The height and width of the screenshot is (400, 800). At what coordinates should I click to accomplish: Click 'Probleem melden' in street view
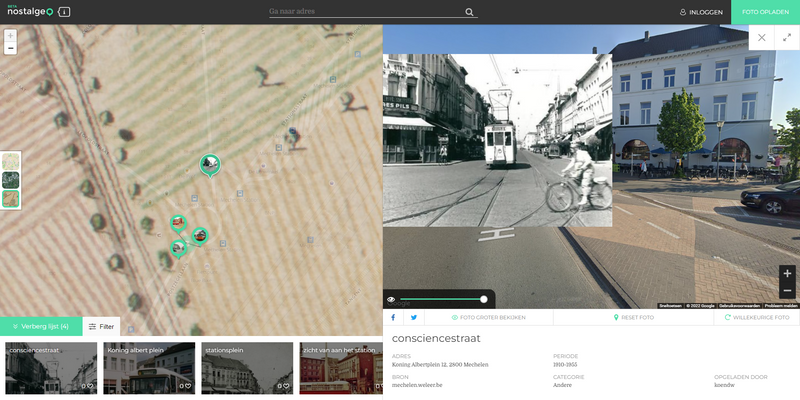click(781, 306)
